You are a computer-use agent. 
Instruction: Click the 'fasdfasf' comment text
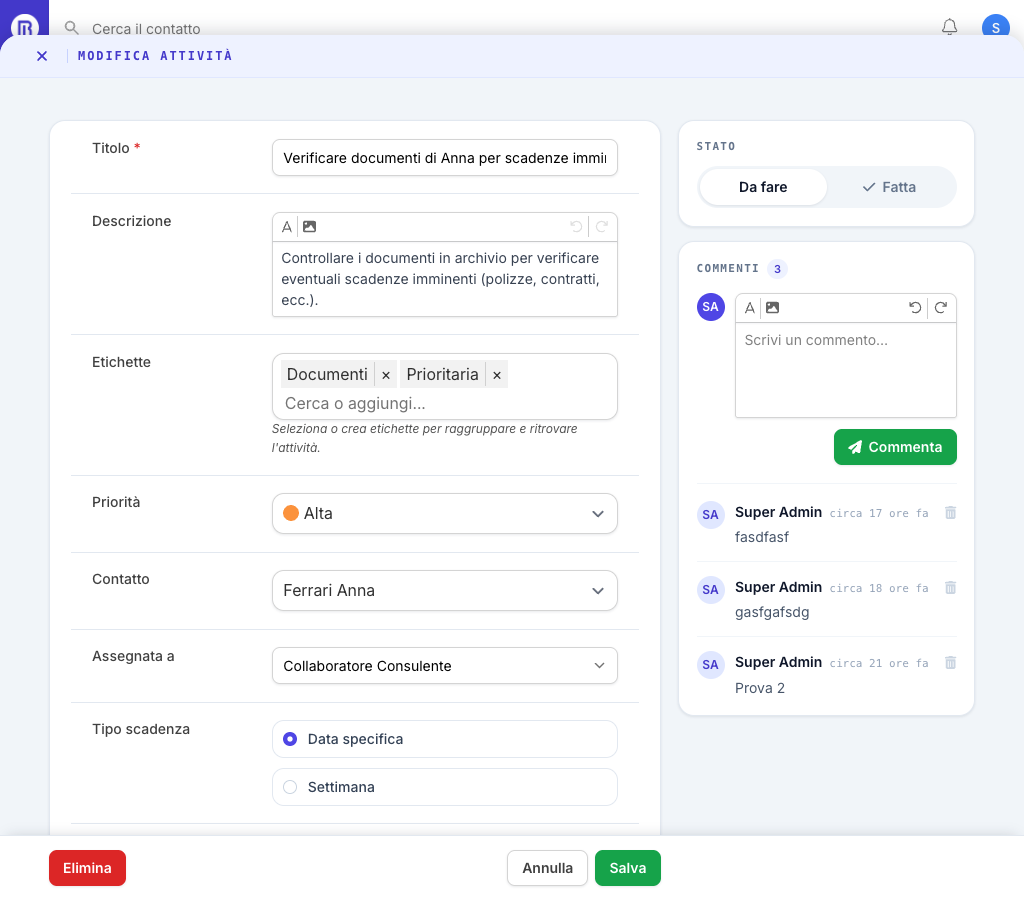(x=761, y=537)
